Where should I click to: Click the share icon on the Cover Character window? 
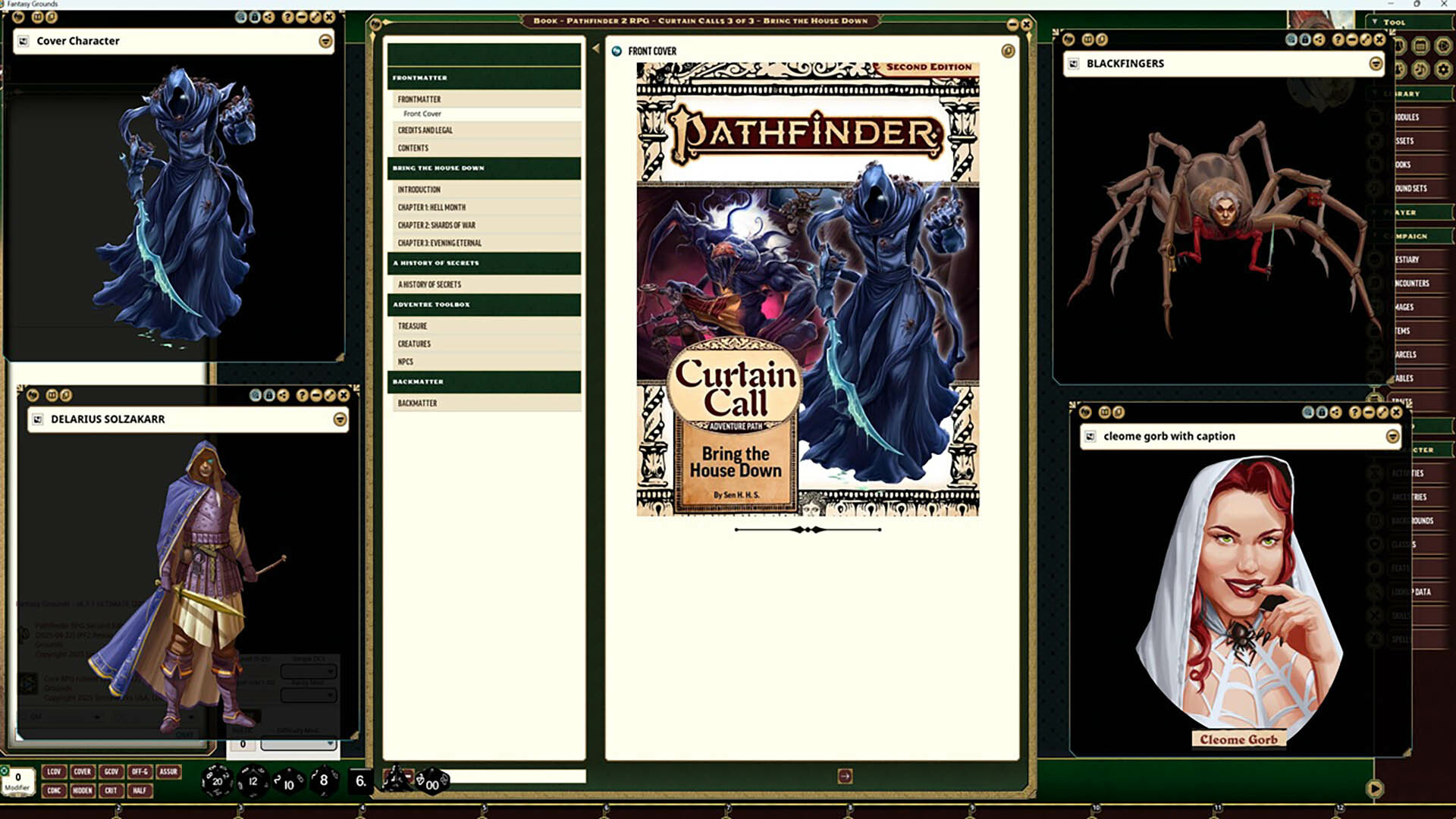pos(268,16)
